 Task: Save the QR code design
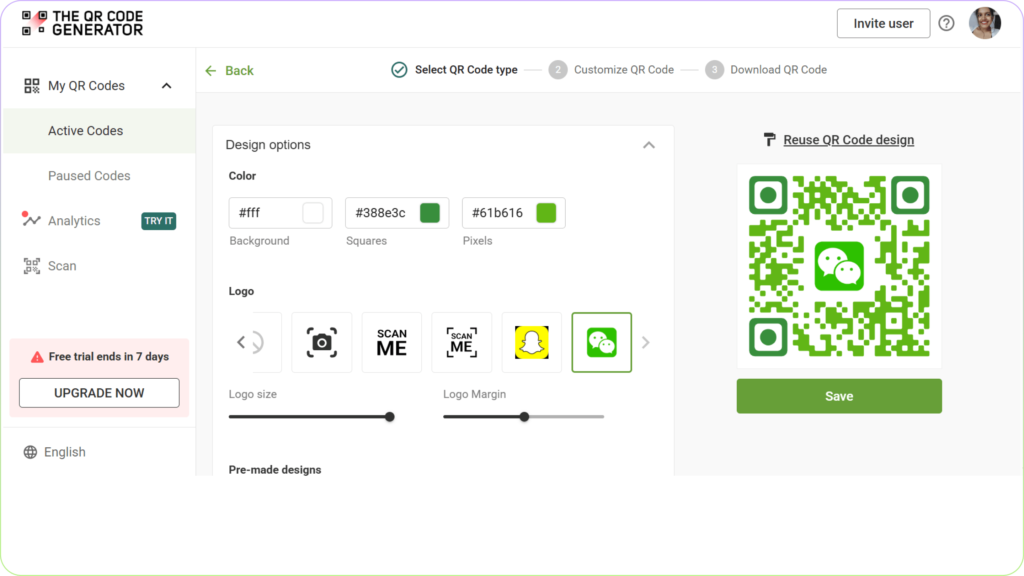(838, 396)
